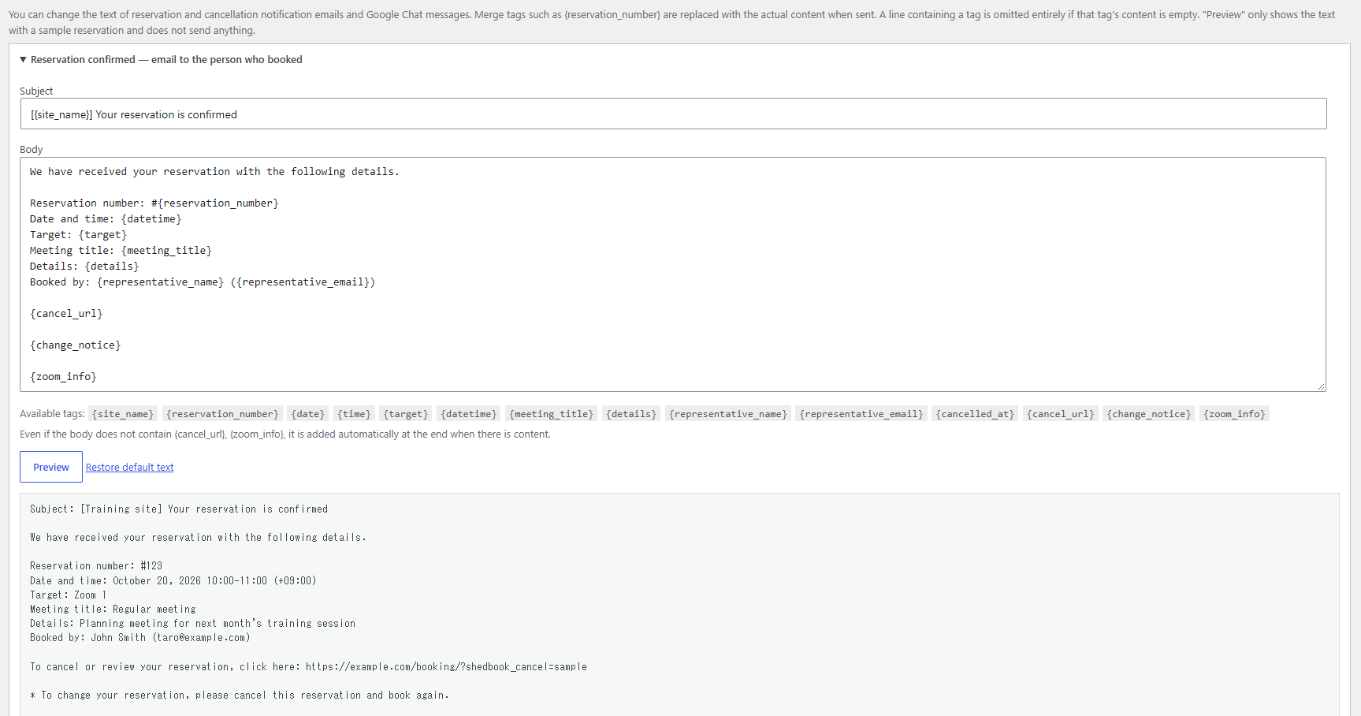
Task: Click preview line 'Reservation number: #123'
Action: pyautogui.click(x=96, y=566)
